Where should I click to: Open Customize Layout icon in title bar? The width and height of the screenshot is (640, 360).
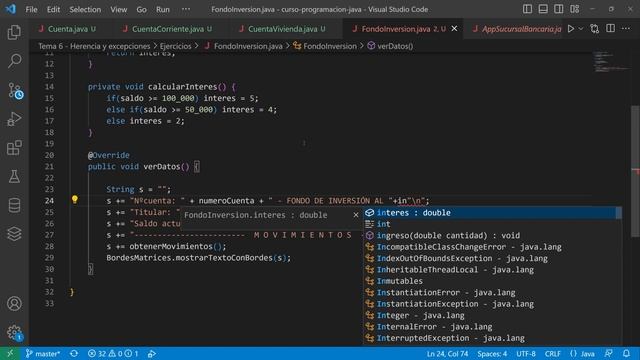coord(574,9)
